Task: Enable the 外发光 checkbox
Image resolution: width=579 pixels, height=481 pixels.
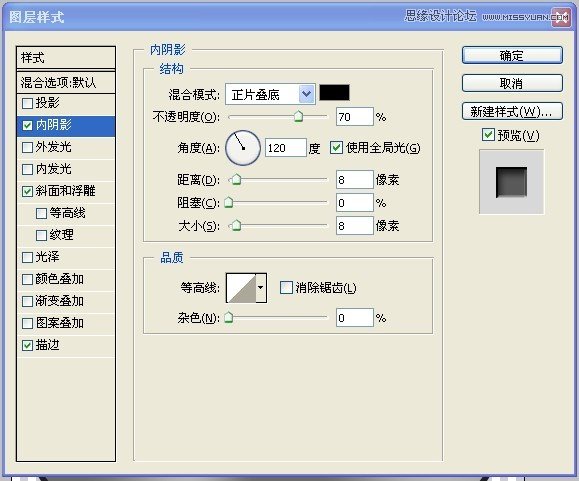Action: tap(27, 147)
